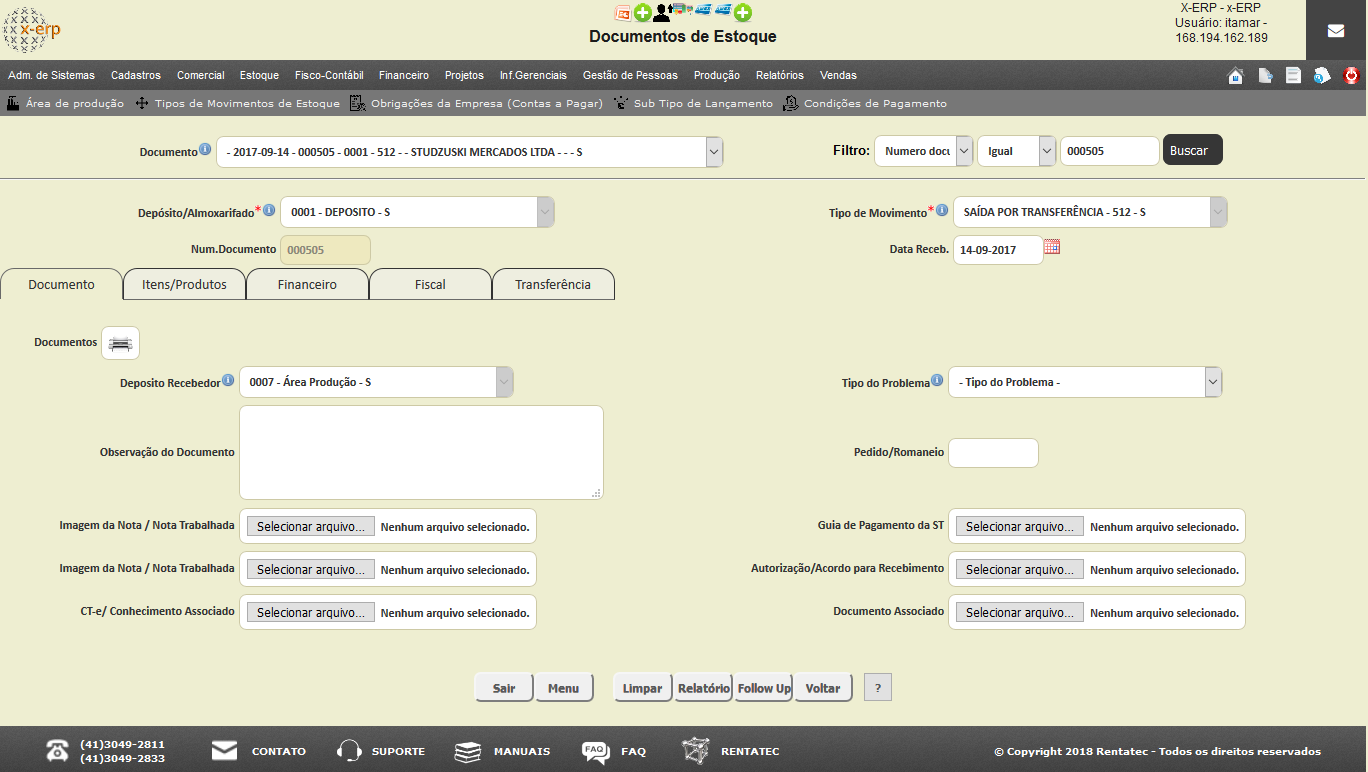1368x772 pixels.
Task: Open Tipos de Movimentos de Estoque shortcut
Action: pos(238,103)
